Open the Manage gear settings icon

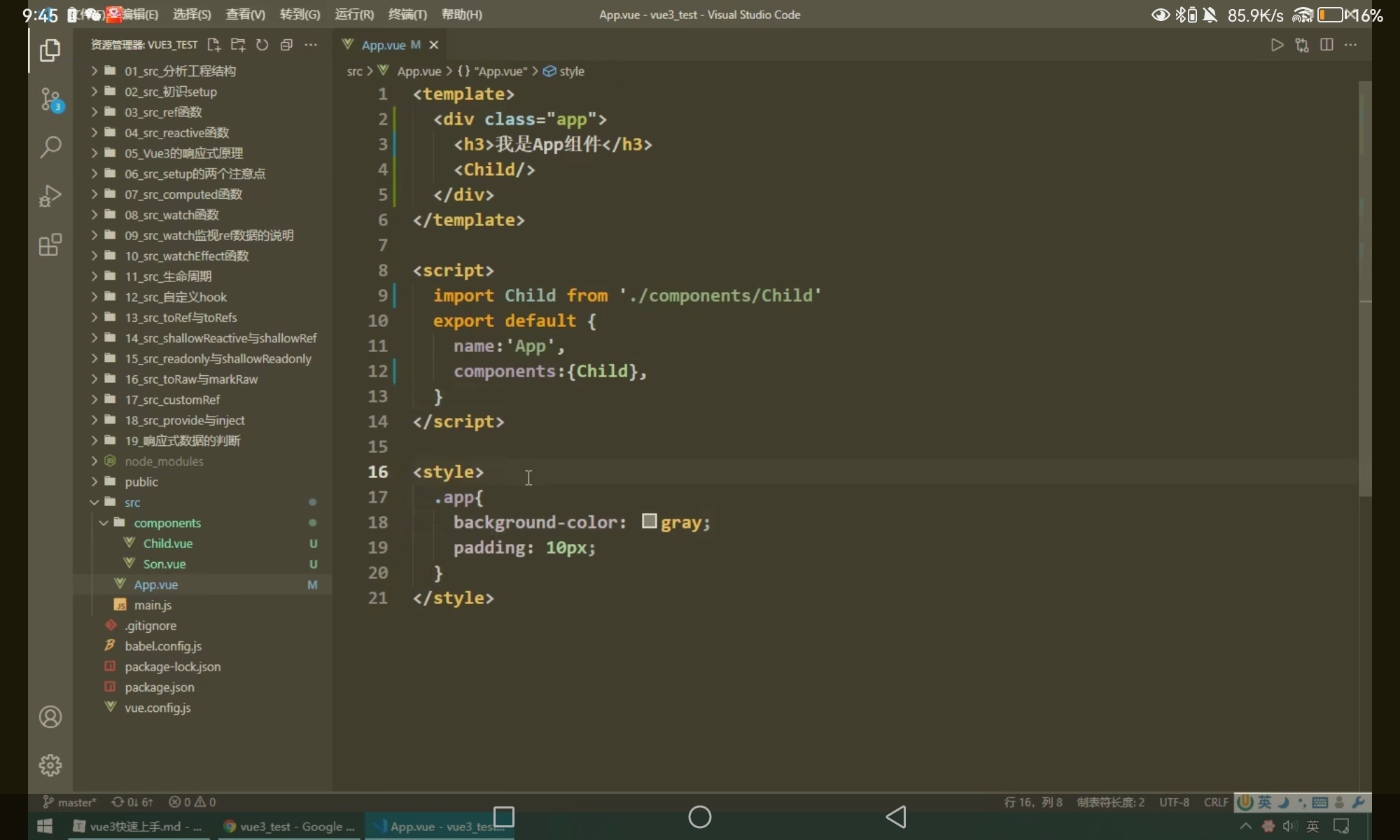point(50,765)
